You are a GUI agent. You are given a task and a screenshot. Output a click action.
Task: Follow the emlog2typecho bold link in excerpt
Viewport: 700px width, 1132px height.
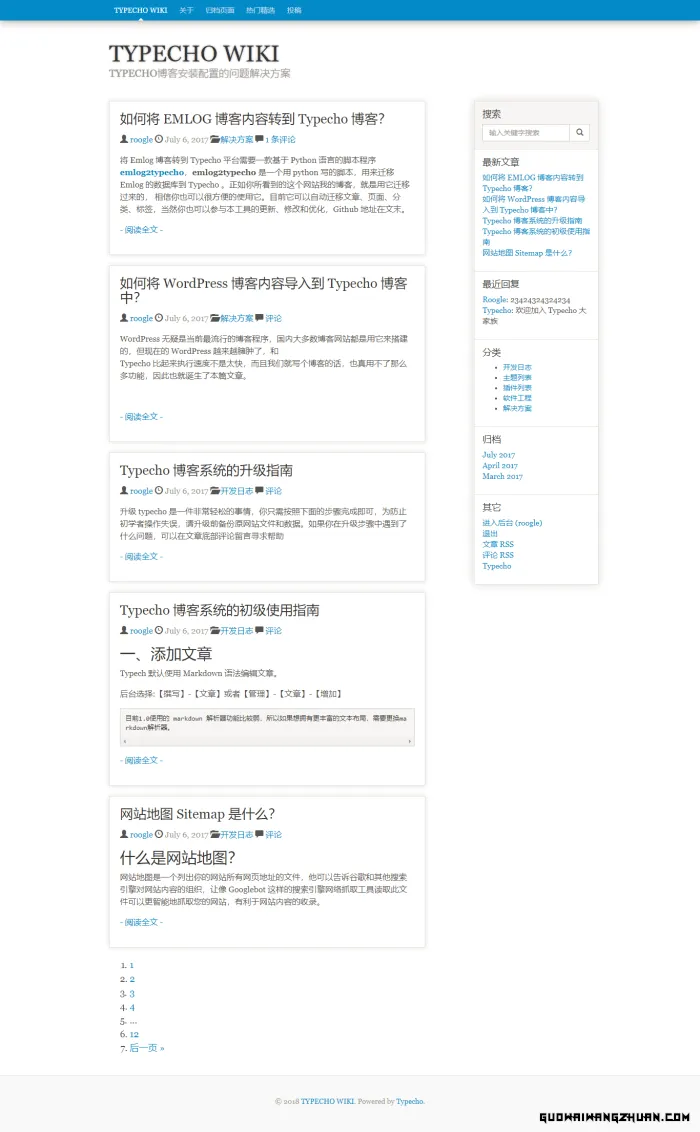pyautogui.click(x=152, y=173)
